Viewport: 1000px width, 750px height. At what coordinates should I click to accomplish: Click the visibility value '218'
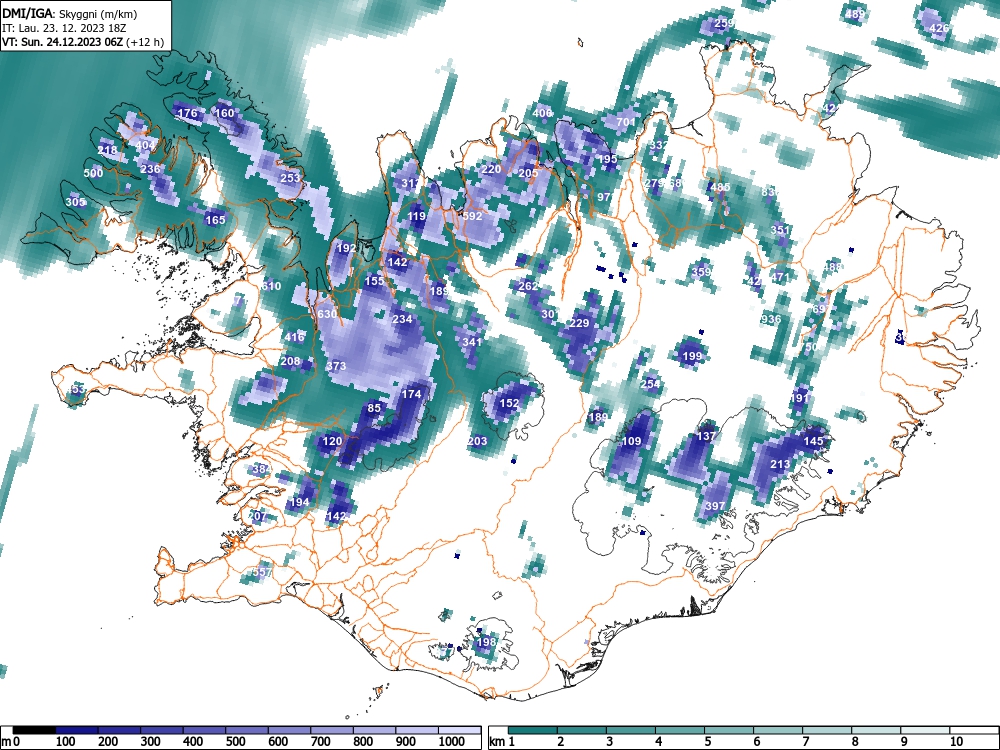[107, 151]
